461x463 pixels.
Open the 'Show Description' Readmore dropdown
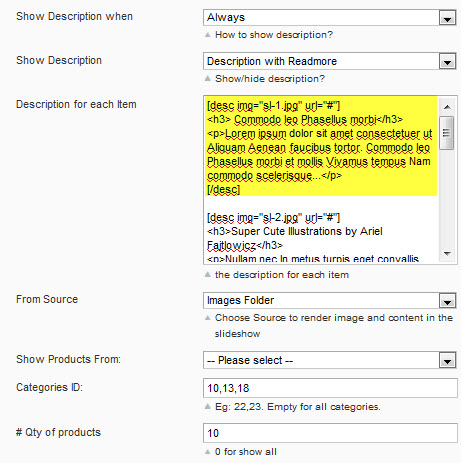tap(330, 61)
